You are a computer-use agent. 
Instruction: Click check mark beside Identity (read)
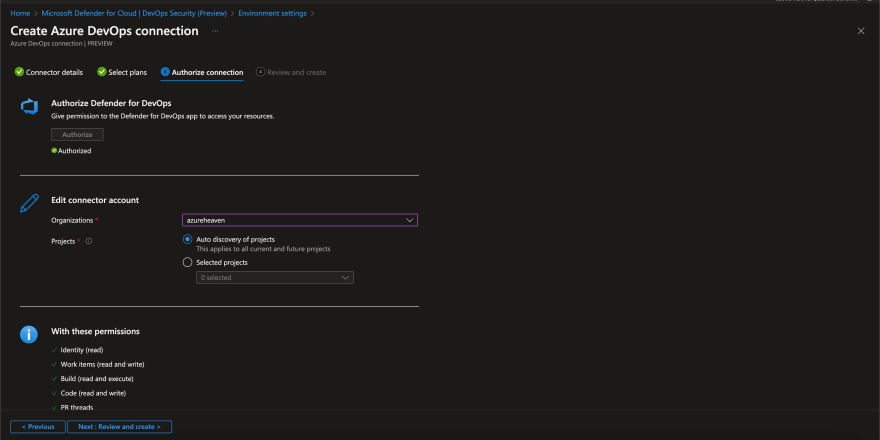pyautogui.click(x=54, y=350)
